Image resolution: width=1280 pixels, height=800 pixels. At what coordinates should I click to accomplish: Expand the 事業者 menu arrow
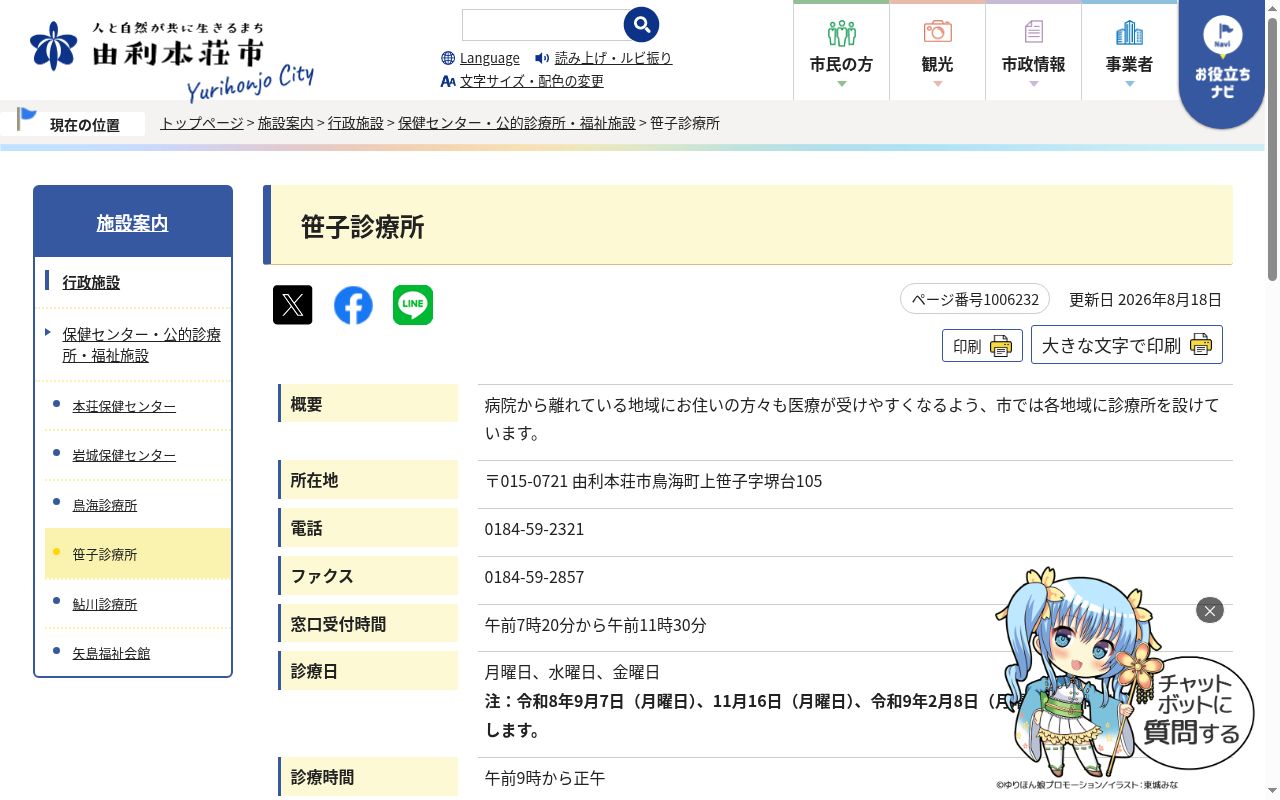point(1129,84)
